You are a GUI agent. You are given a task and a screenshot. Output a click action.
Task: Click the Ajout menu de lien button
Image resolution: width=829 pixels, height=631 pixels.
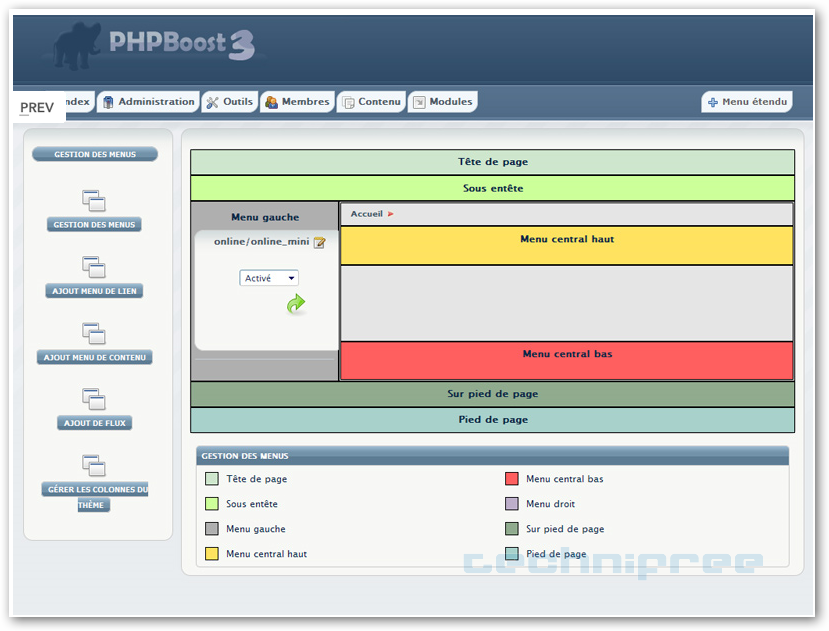94,291
